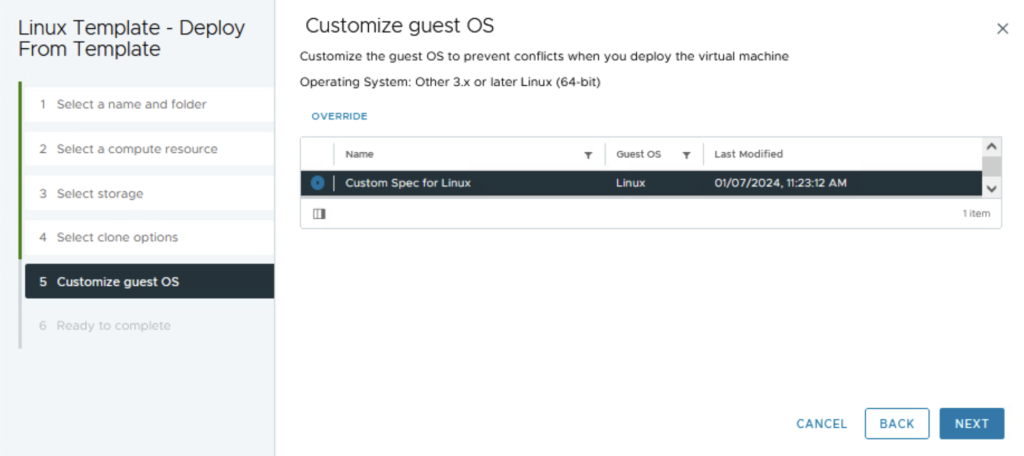1024x456 pixels.
Task: Jump to step 3 Select storage
Action: pos(99,193)
